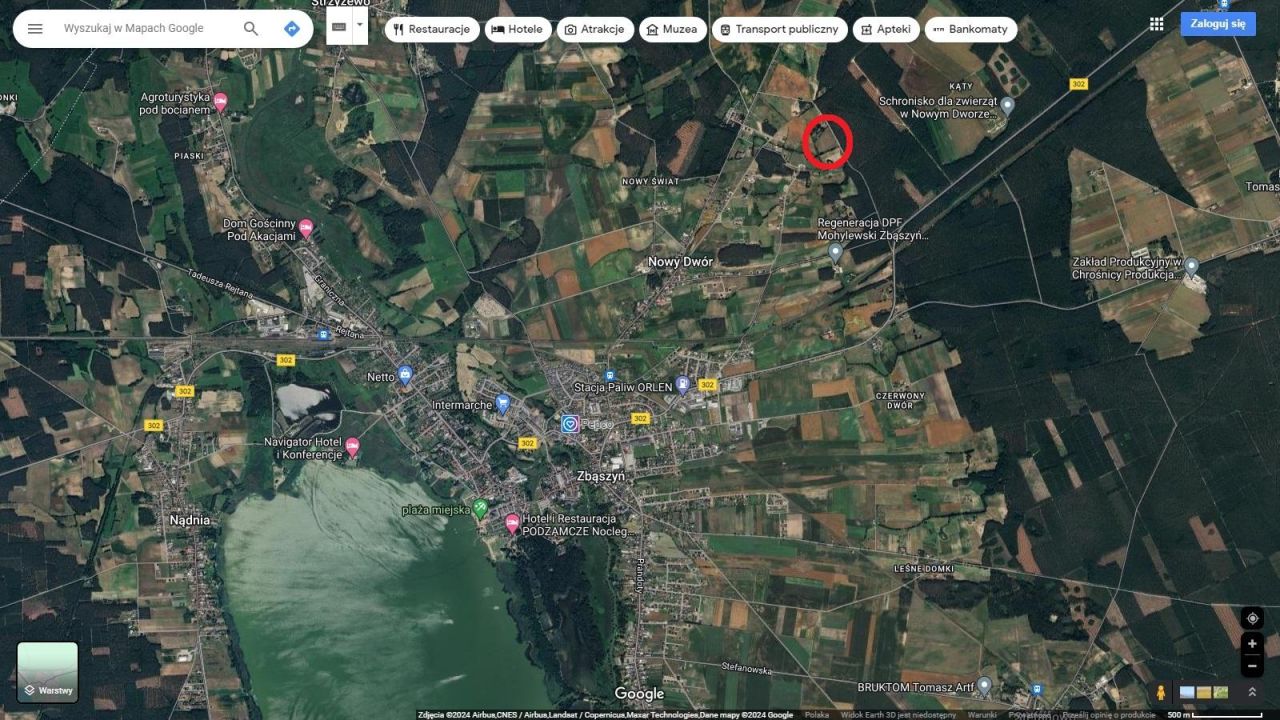The height and width of the screenshot is (720, 1280).
Task: Open the yellow imagery thumbnail
Action: coord(1204,692)
